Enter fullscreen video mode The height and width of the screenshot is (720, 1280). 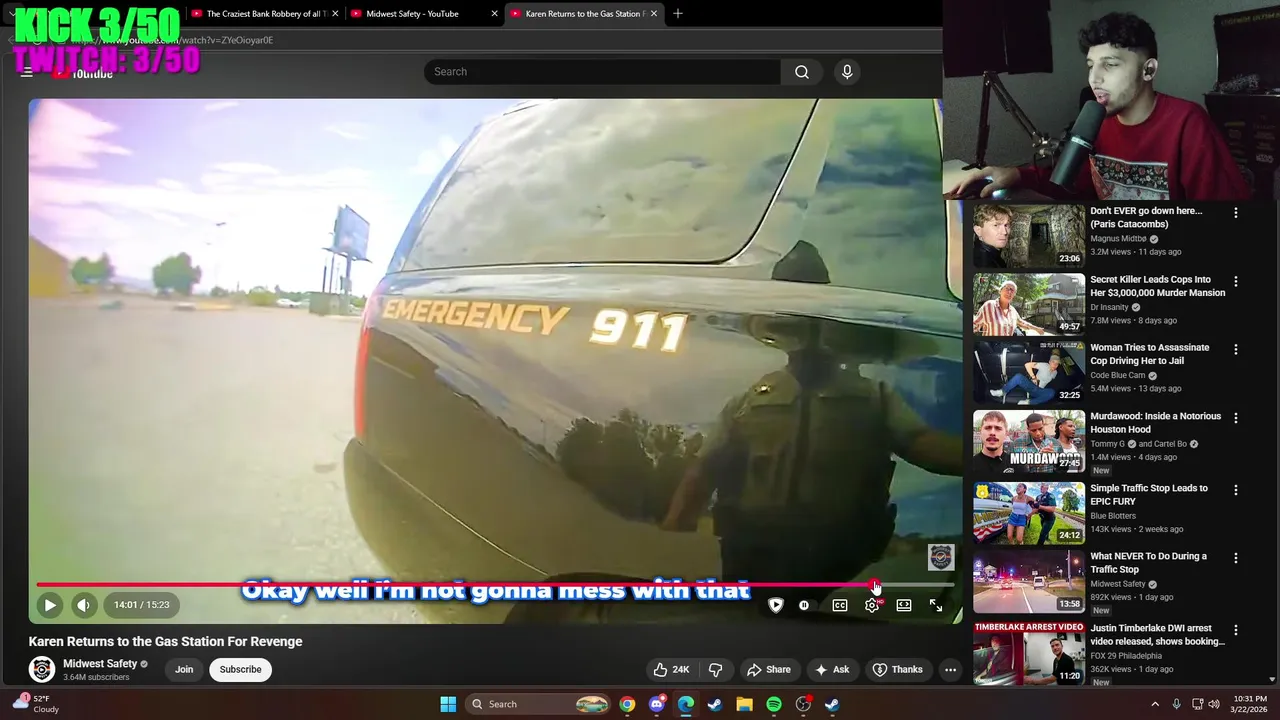(x=936, y=605)
